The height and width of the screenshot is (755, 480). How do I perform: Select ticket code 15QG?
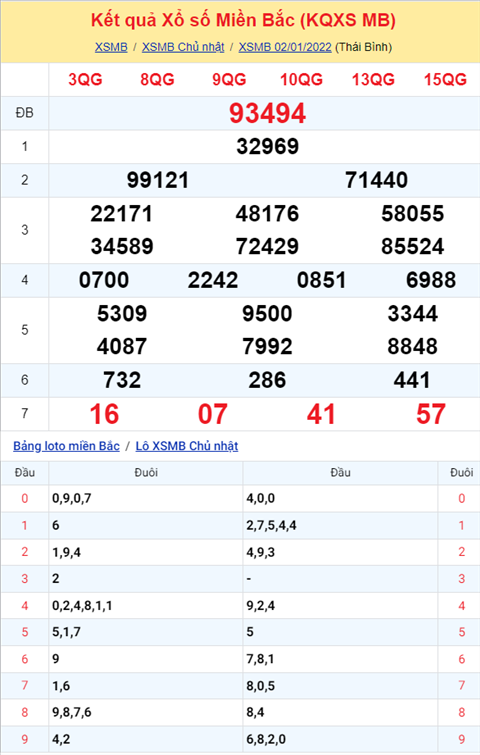(445, 79)
